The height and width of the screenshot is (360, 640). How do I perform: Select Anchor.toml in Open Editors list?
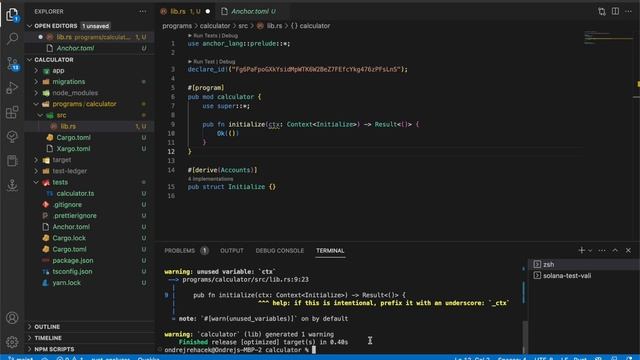coord(90,48)
